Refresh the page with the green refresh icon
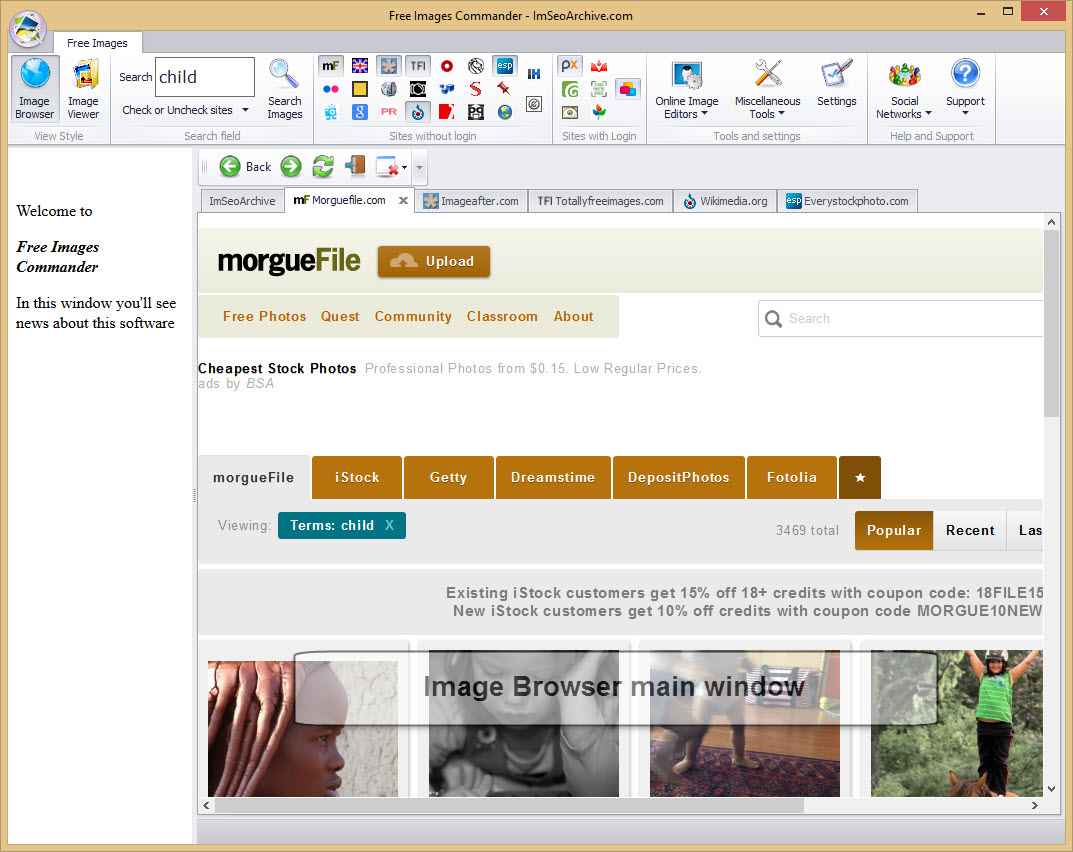This screenshot has width=1073, height=852. point(323,166)
